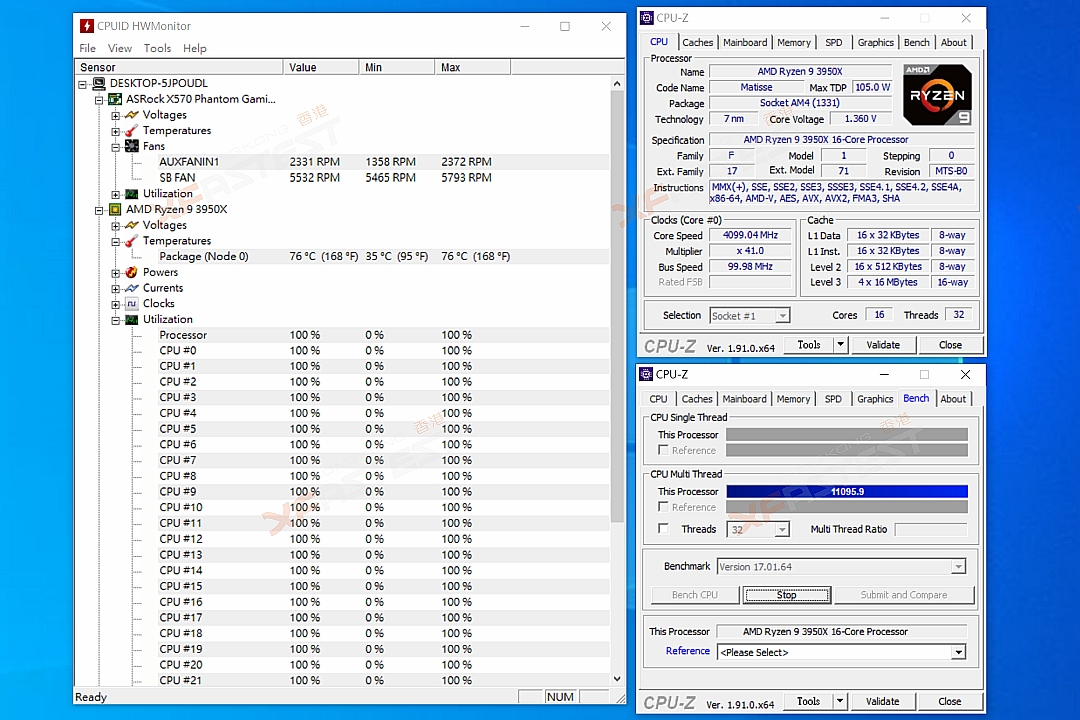Tick the Single Thread Reference checkbox

(x=663, y=450)
